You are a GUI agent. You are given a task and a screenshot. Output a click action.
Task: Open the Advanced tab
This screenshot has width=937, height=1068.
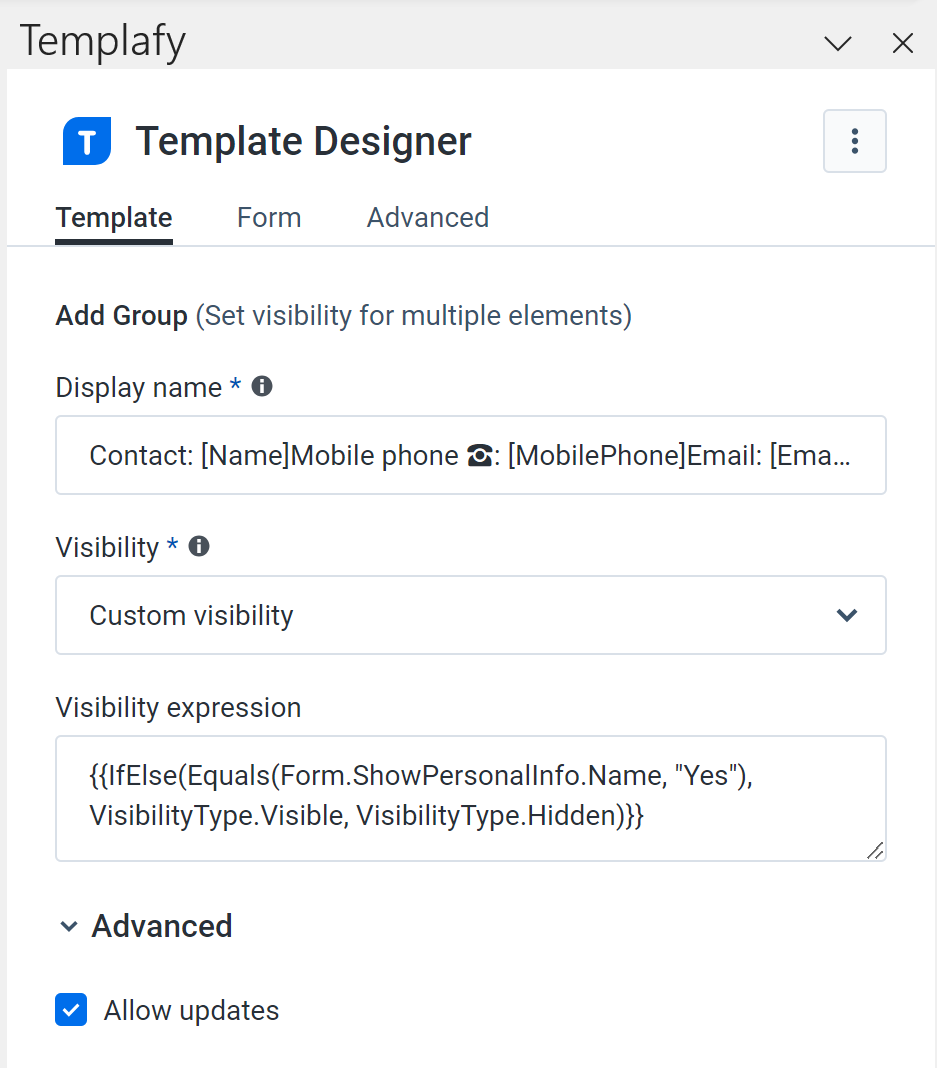coord(428,218)
